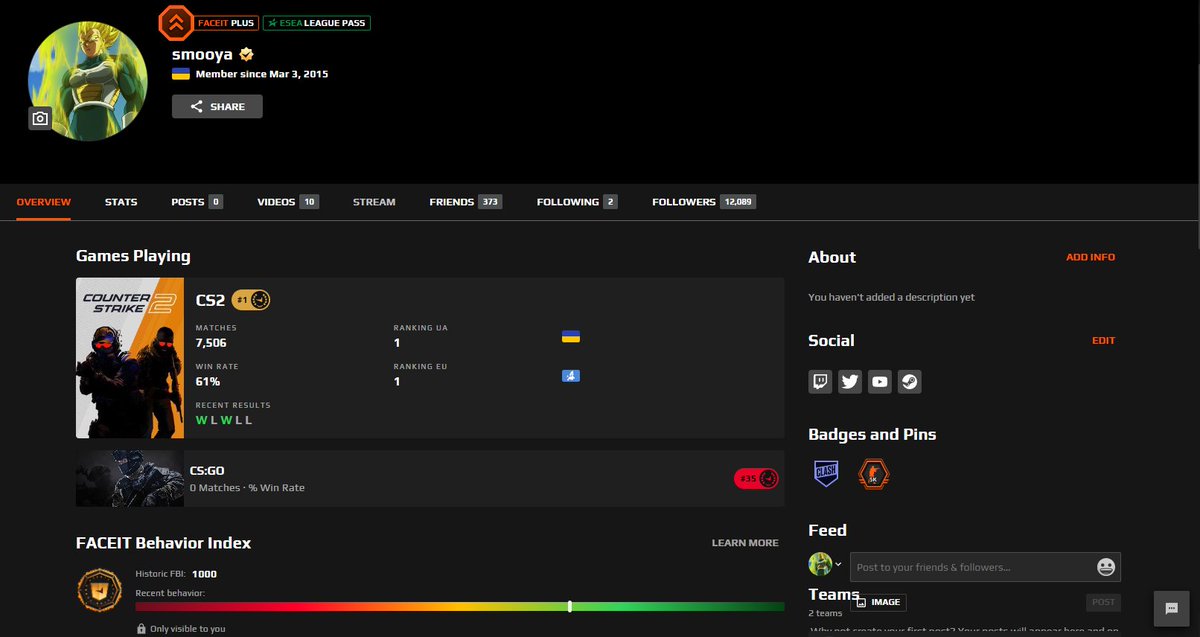Image resolution: width=1200 pixels, height=637 pixels.
Task: Click EDIT in Social section
Action: pos(1103,341)
